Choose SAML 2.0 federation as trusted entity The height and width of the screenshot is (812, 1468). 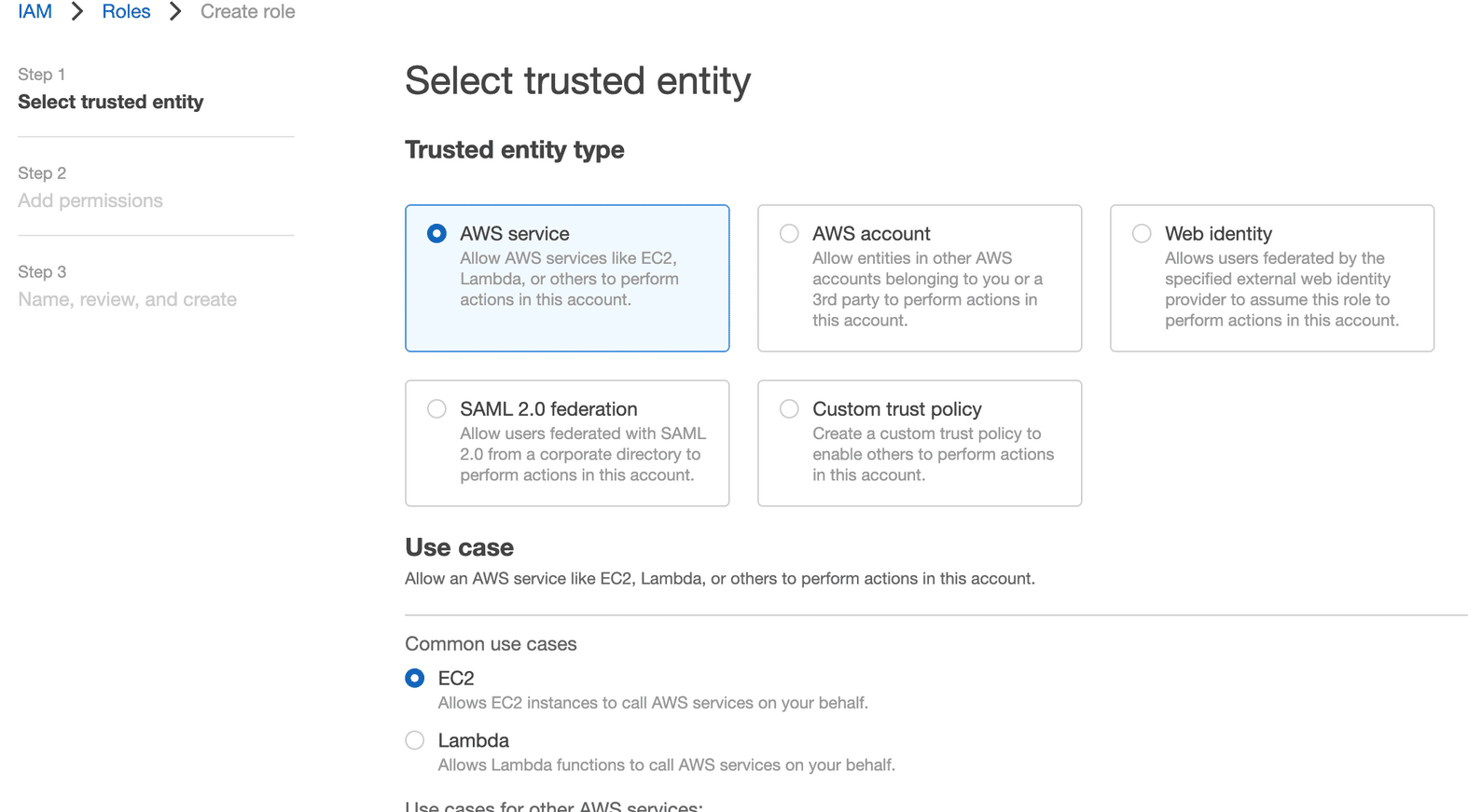(x=436, y=408)
